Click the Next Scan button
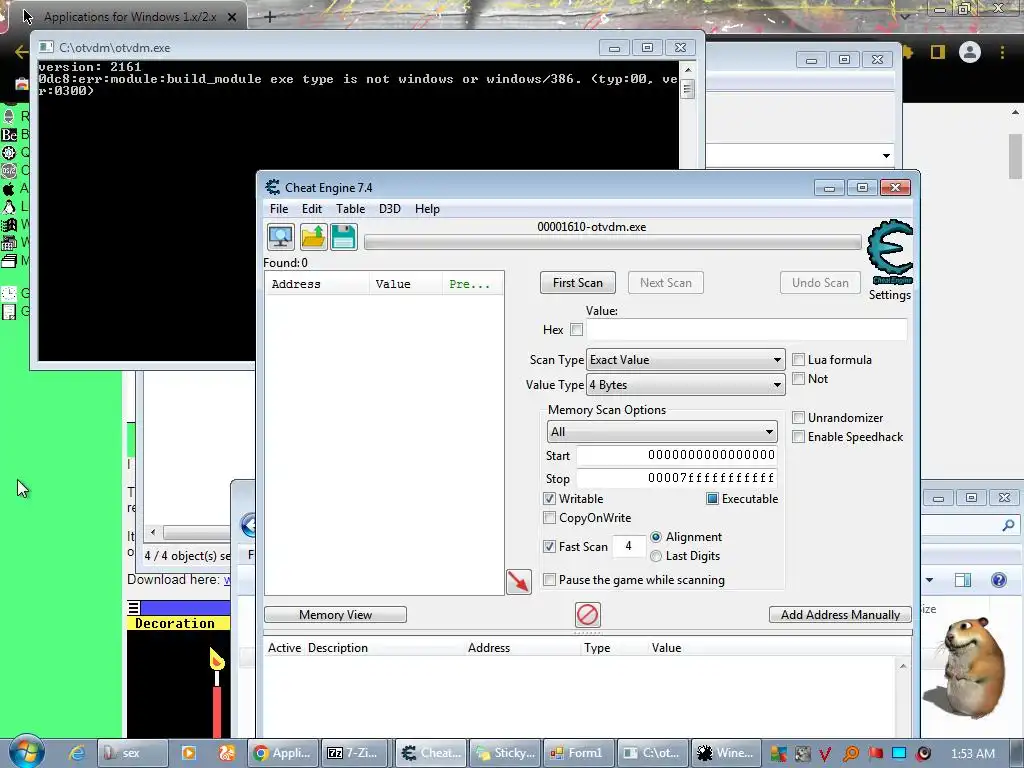Screen dimensions: 1024x768 tap(665, 283)
